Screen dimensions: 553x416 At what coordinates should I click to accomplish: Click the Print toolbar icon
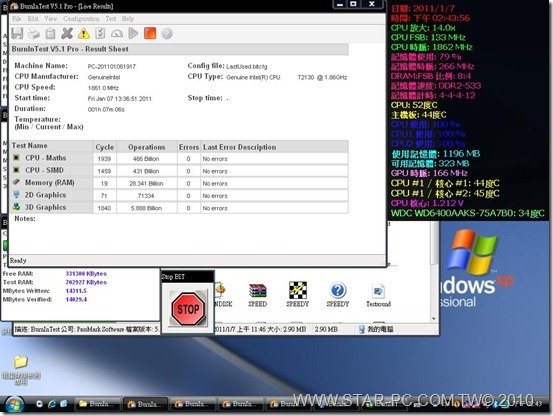pos(34,33)
